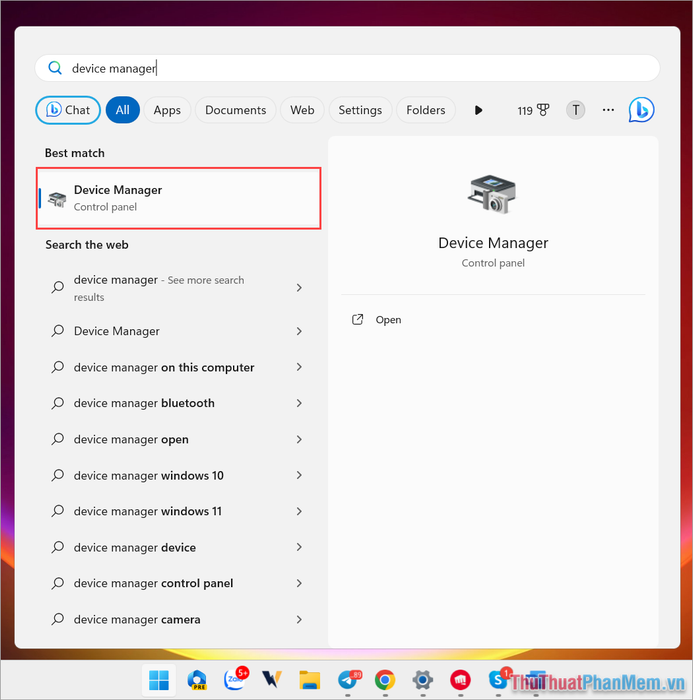Expand the 'device manager camera' suggestion arrow
Viewport: 693px width, 700px height.
point(299,619)
